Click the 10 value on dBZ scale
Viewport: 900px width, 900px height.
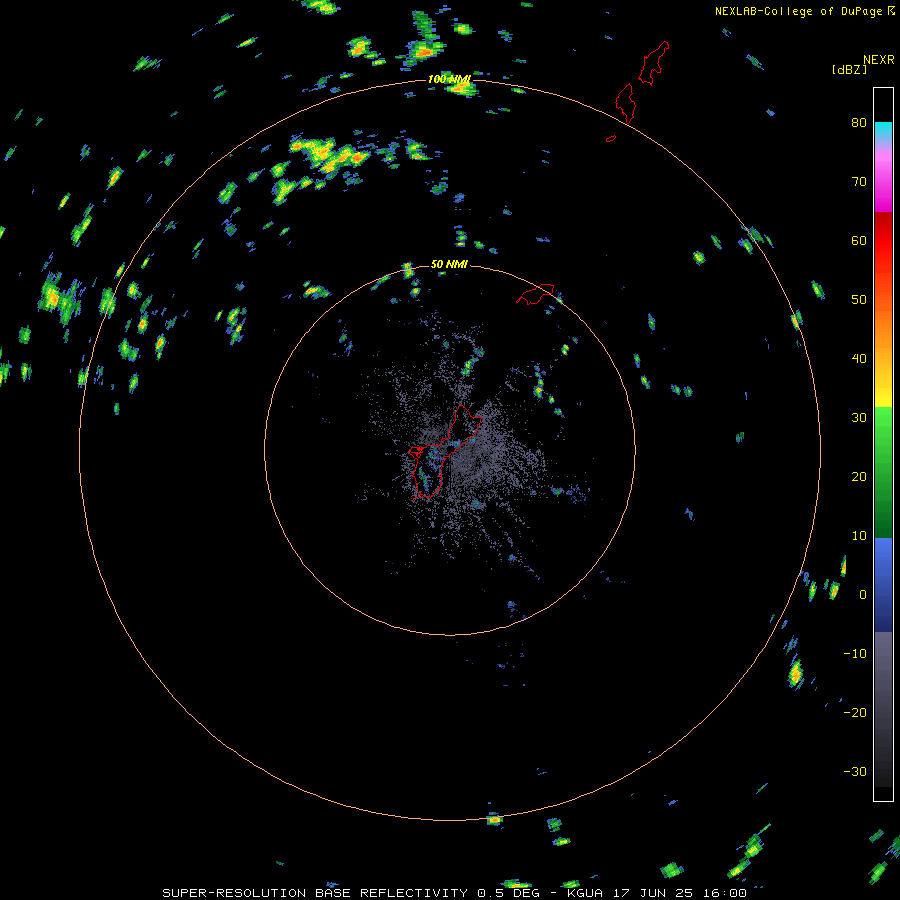pyautogui.click(x=859, y=536)
